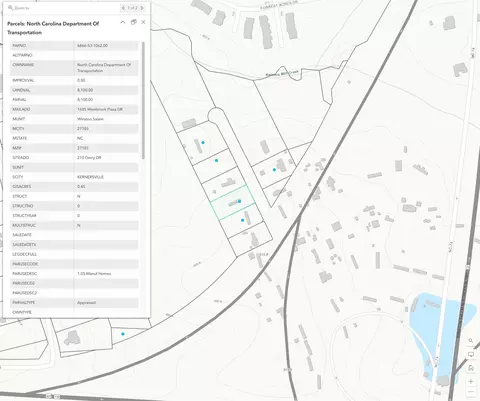
Task: Dock or undock the parcel popup
Action: (133, 22)
